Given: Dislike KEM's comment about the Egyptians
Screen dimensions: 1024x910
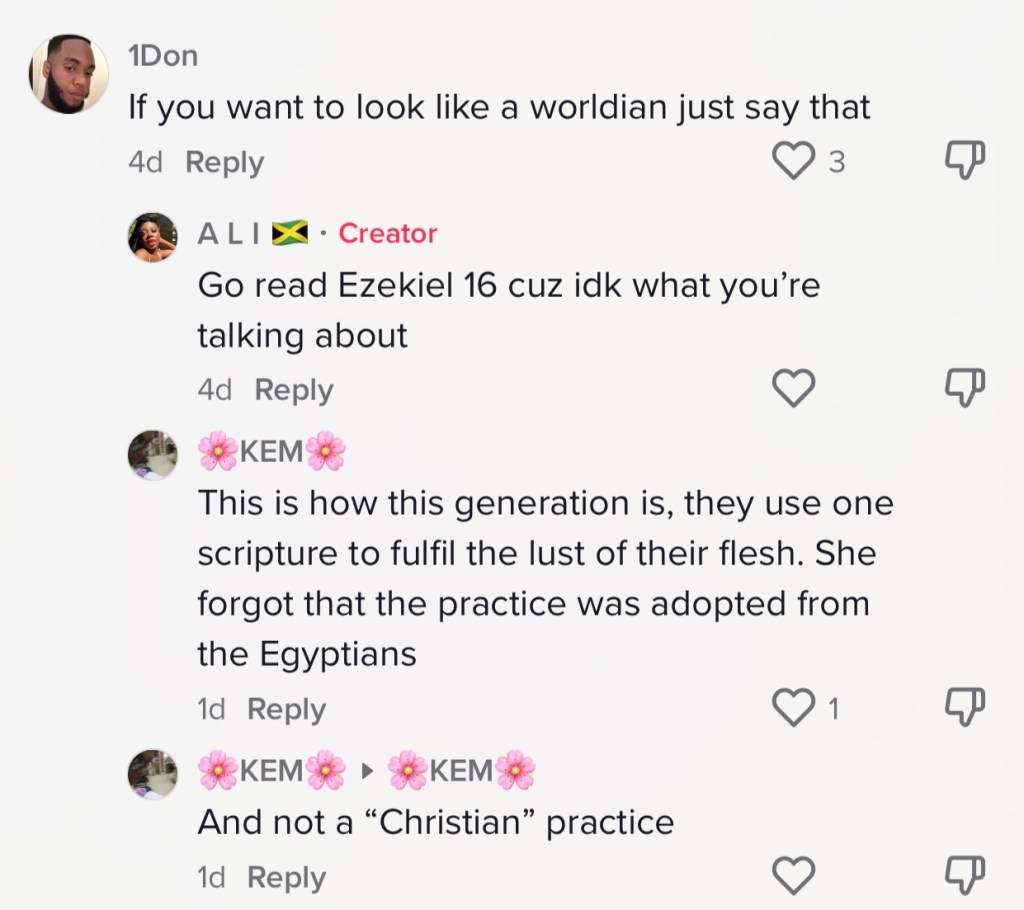Looking at the screenshot, I should pos(965,706).
